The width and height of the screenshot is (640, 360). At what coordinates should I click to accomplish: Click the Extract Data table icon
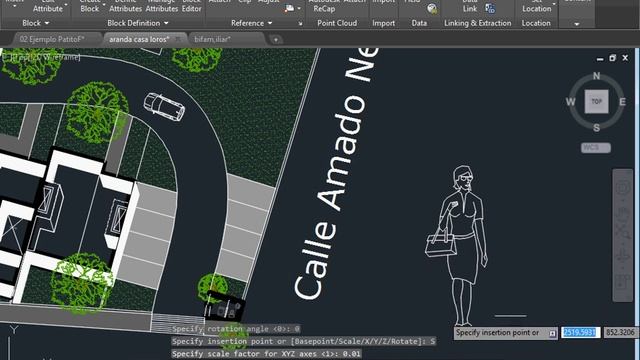[490, 8]
